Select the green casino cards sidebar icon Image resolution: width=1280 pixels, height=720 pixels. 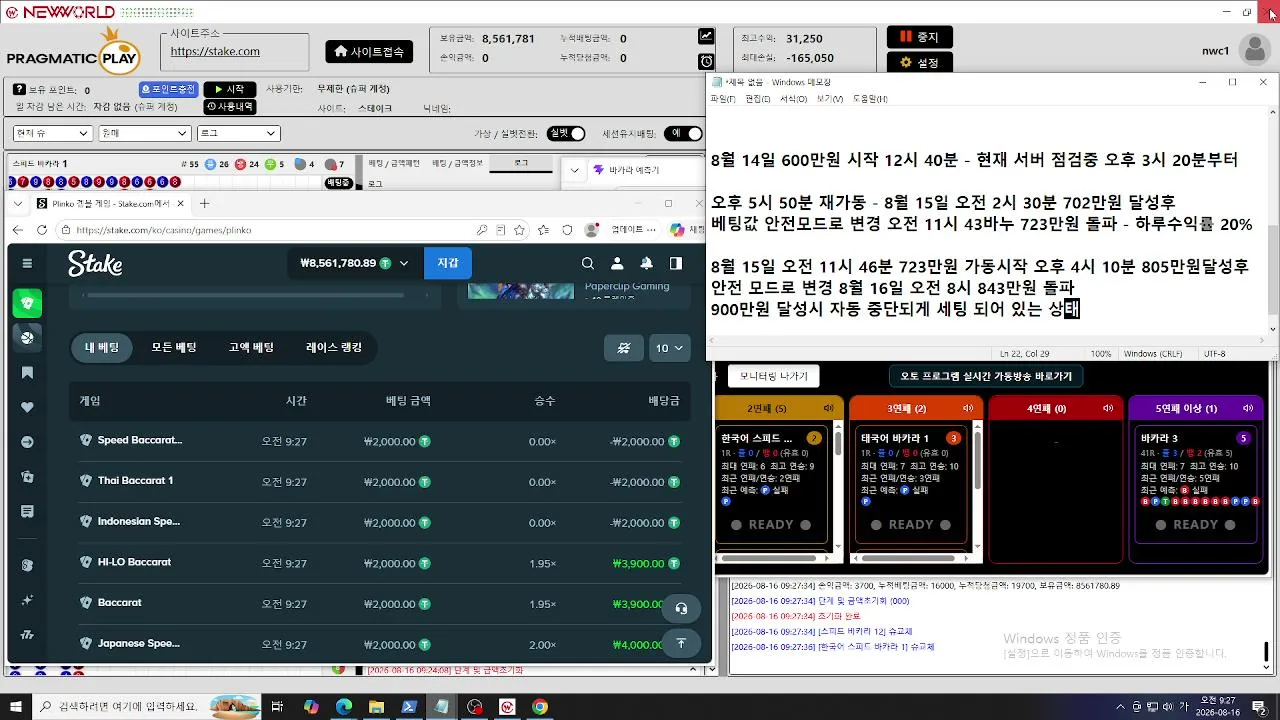[27, 303]
